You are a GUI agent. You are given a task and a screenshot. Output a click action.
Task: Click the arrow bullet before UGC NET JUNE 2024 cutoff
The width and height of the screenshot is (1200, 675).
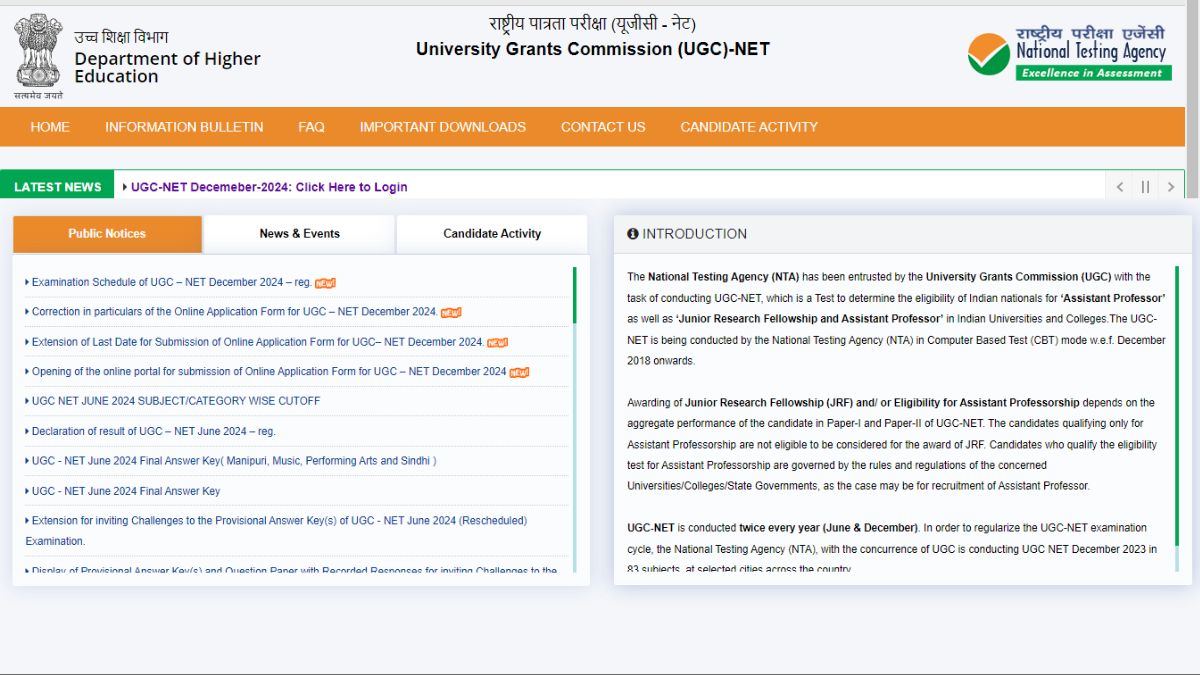click(x=27, y=401)
